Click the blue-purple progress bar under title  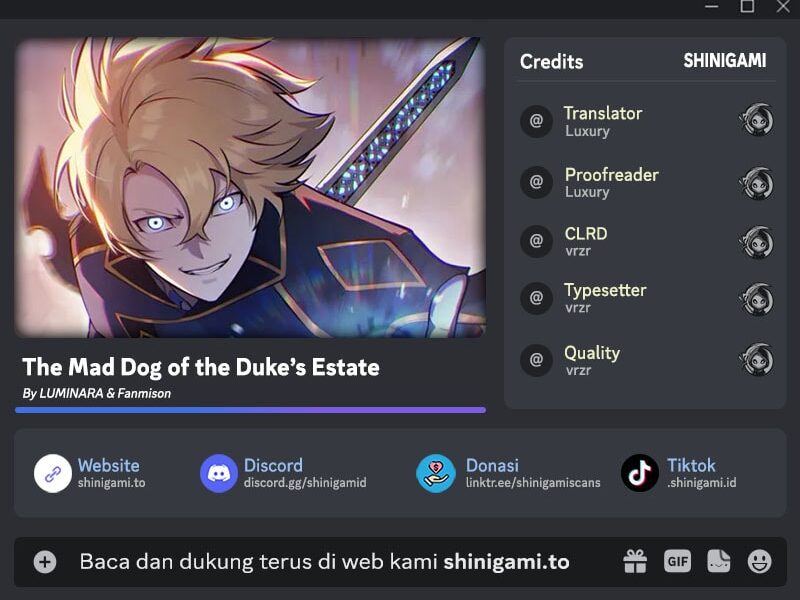(251, 410)
